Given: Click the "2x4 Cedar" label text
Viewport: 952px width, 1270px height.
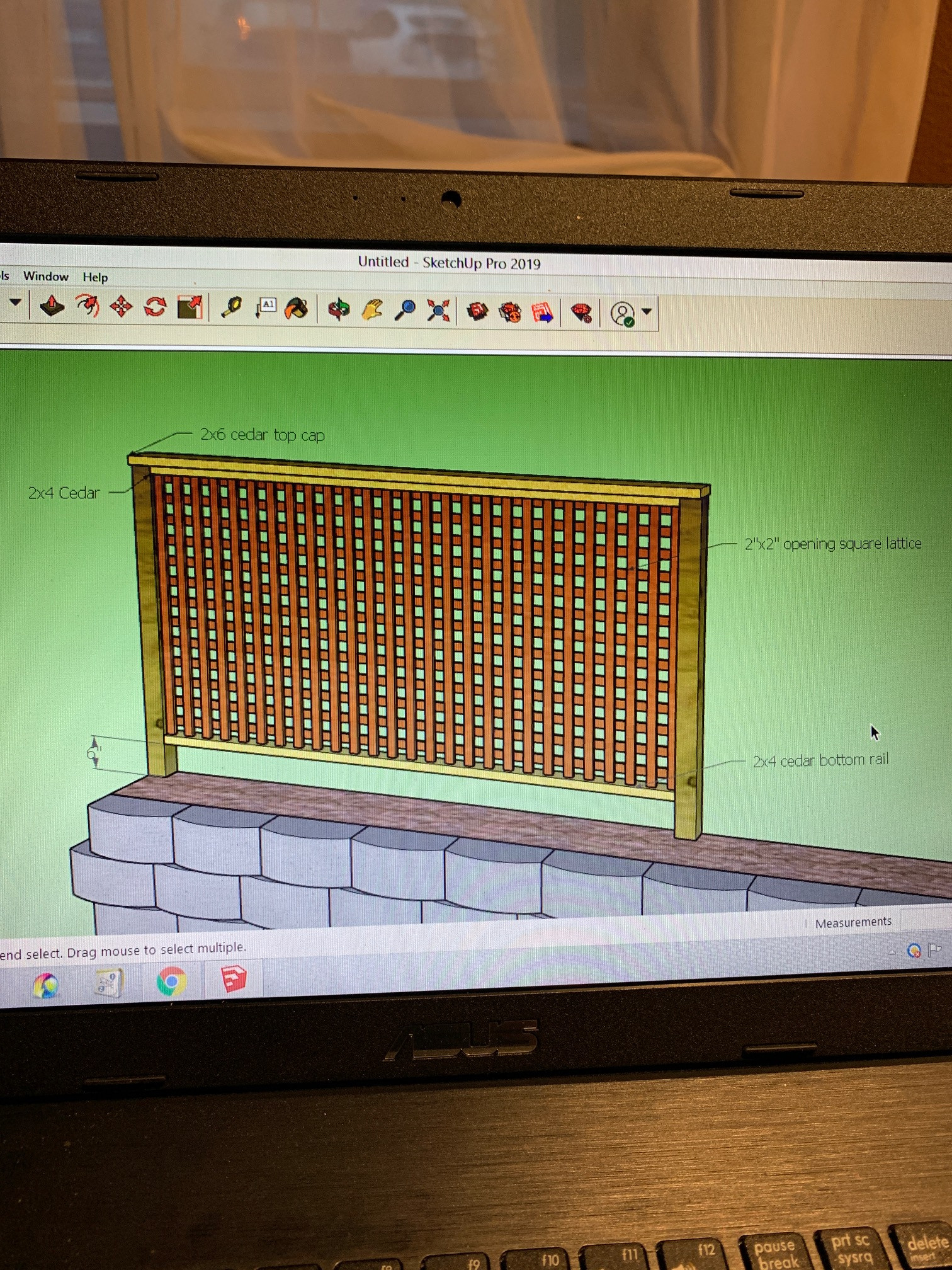Looking at the screenshot, I should point(64,493).
